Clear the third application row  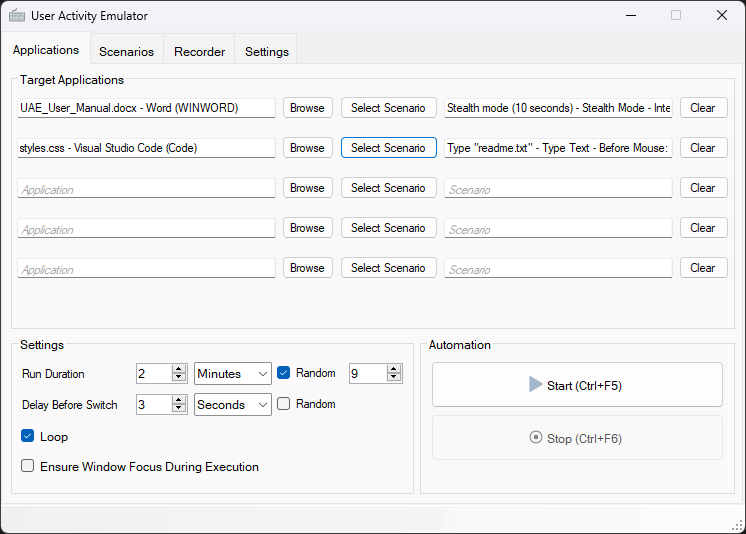tap(703, 188)
